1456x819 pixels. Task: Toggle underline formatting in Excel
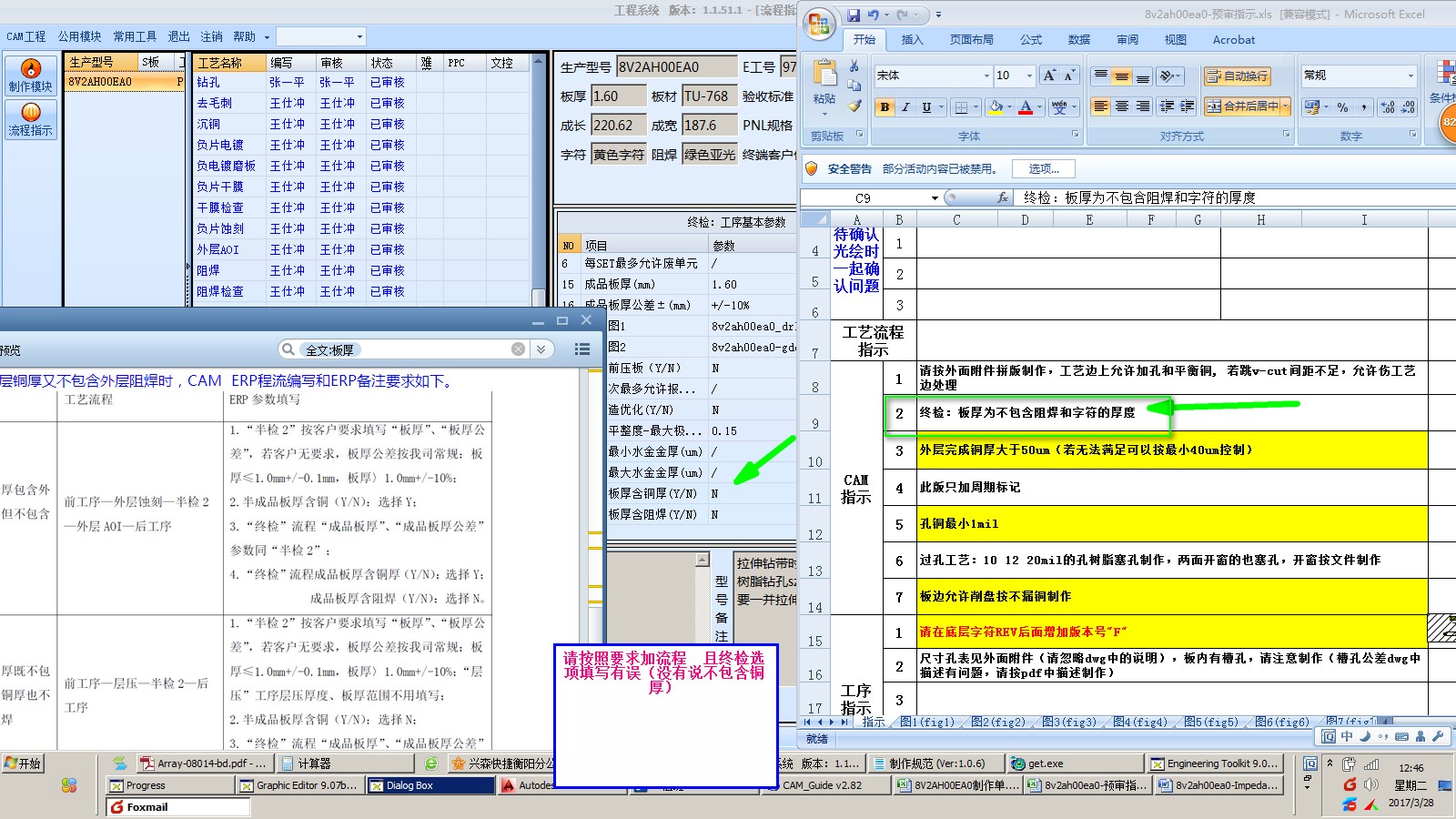[x=926, y=107]
